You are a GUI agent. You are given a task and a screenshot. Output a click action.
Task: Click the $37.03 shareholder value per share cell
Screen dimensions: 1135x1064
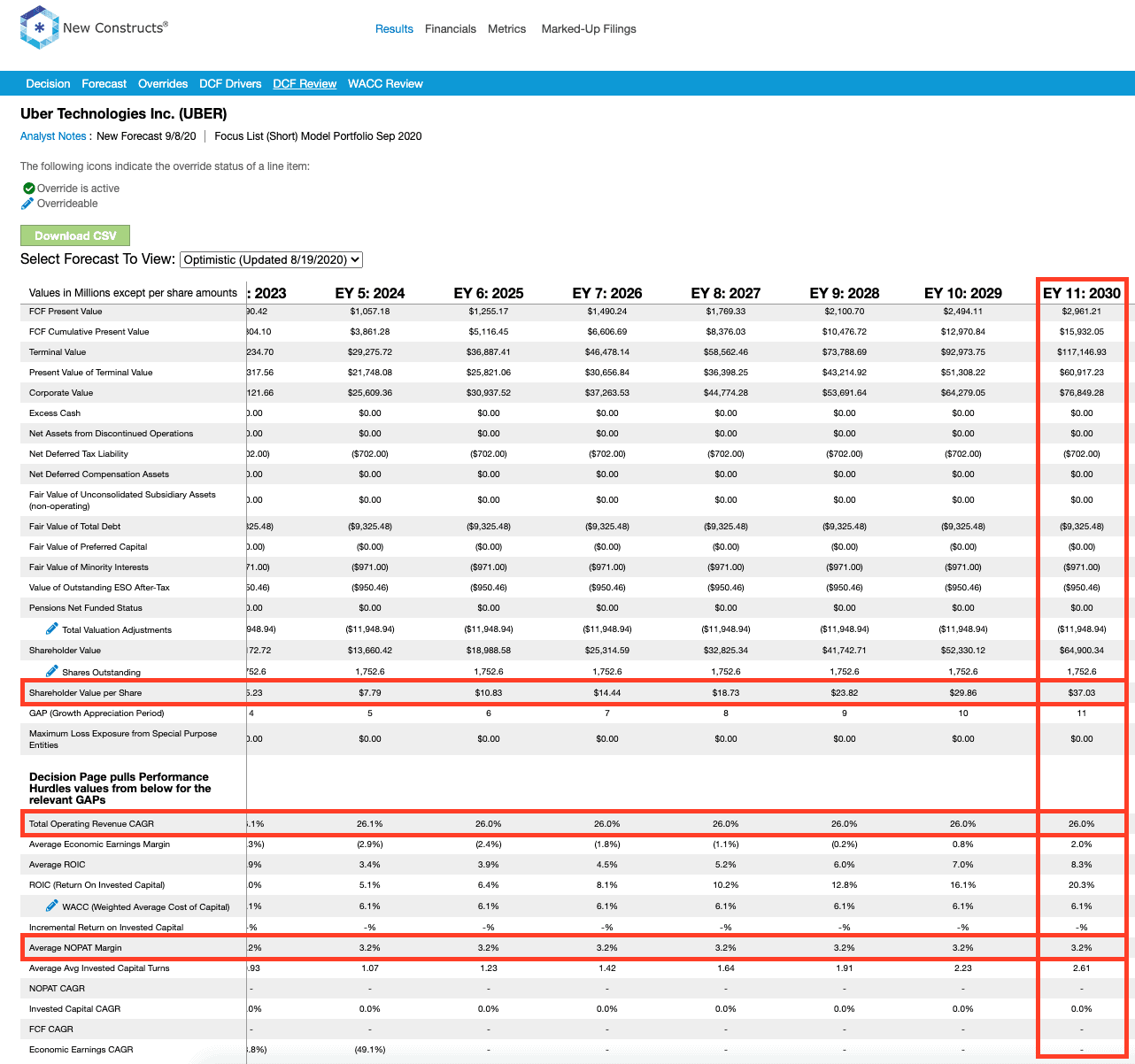(1082, 692)
